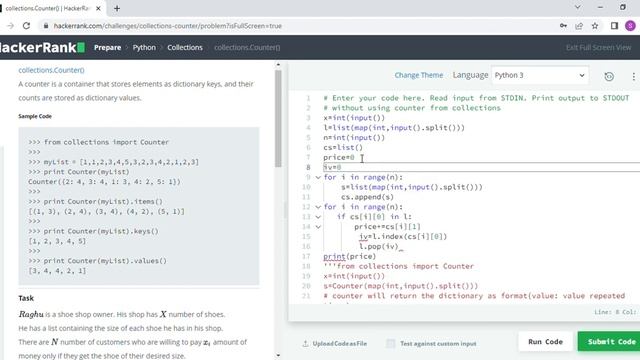Image resolution: width=640 pixels, height=360 pixels.
Task: Click Exit Full Screen View
Action: (598, 47)
